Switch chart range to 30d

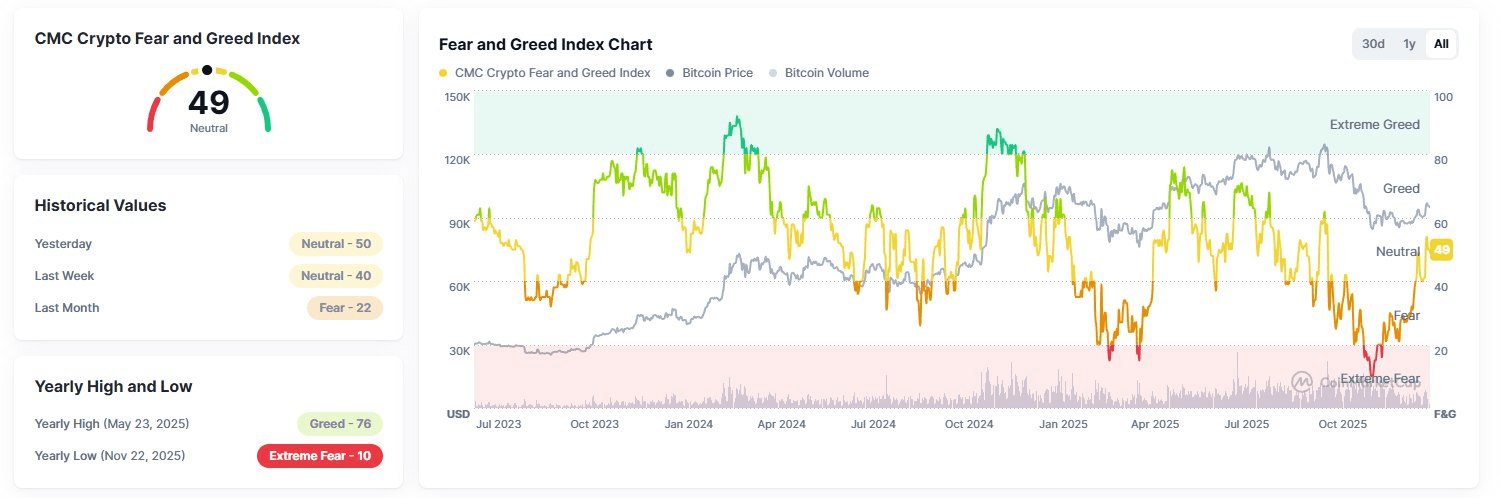tap(1373, 44)
